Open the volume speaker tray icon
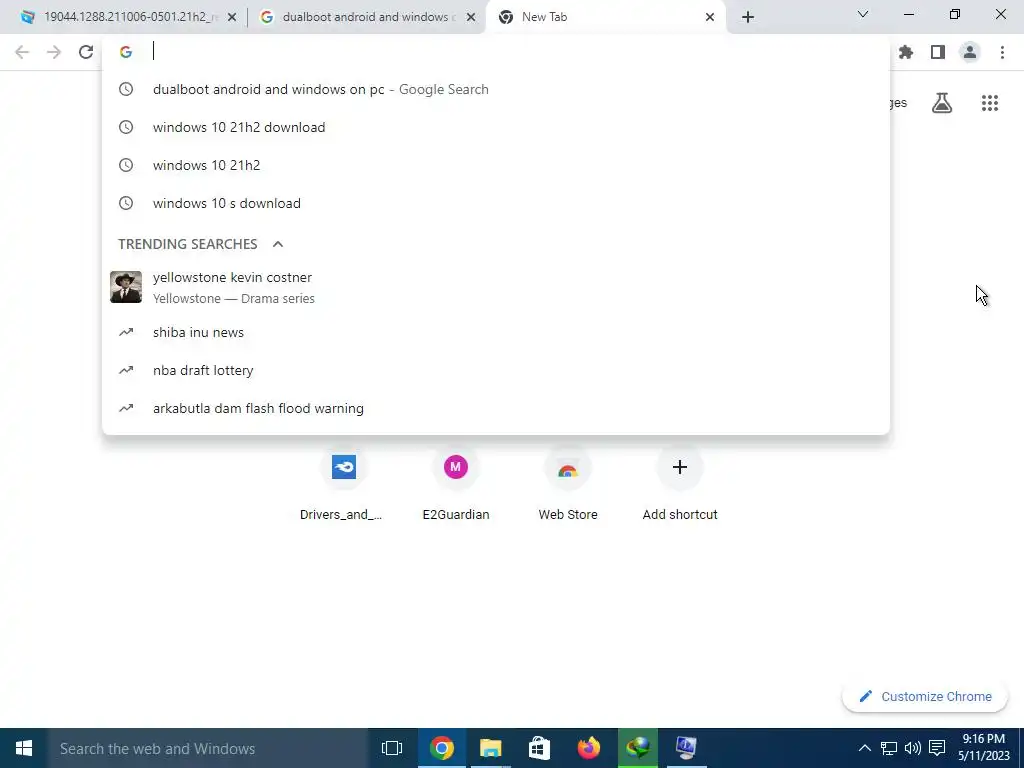 coord(913,748)
